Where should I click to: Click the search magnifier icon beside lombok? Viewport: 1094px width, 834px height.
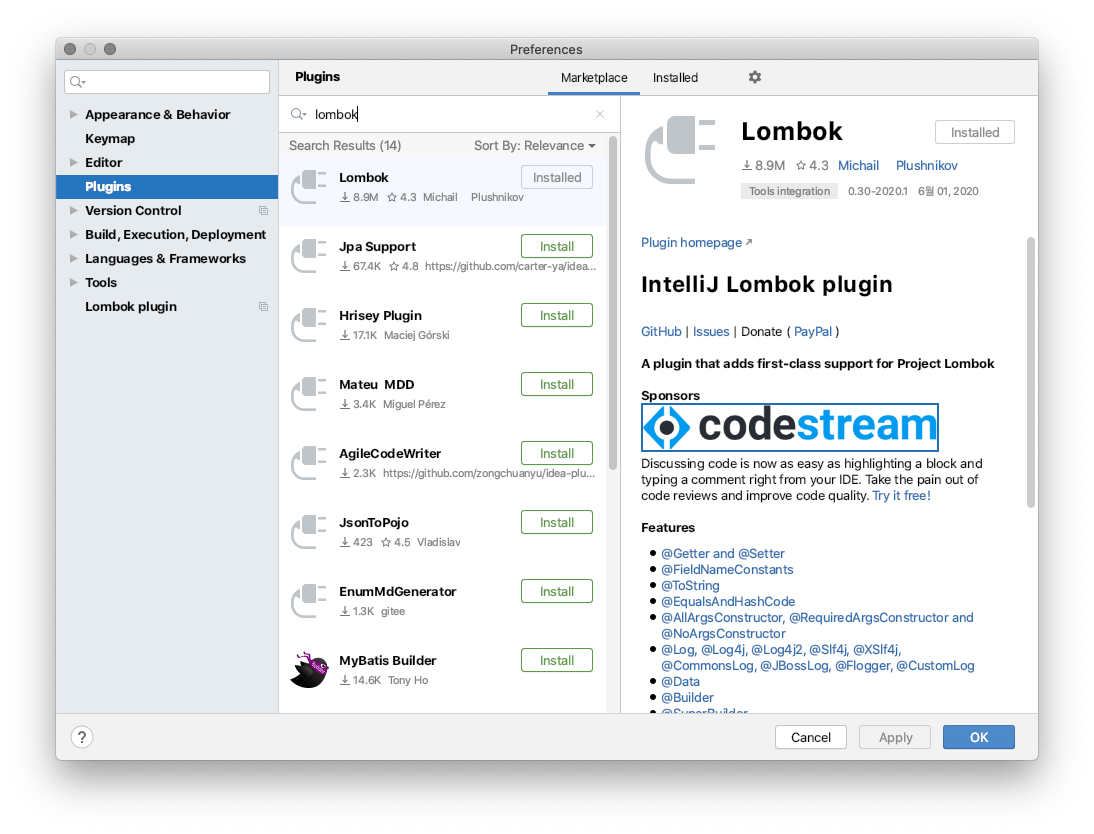coord(298,115)
